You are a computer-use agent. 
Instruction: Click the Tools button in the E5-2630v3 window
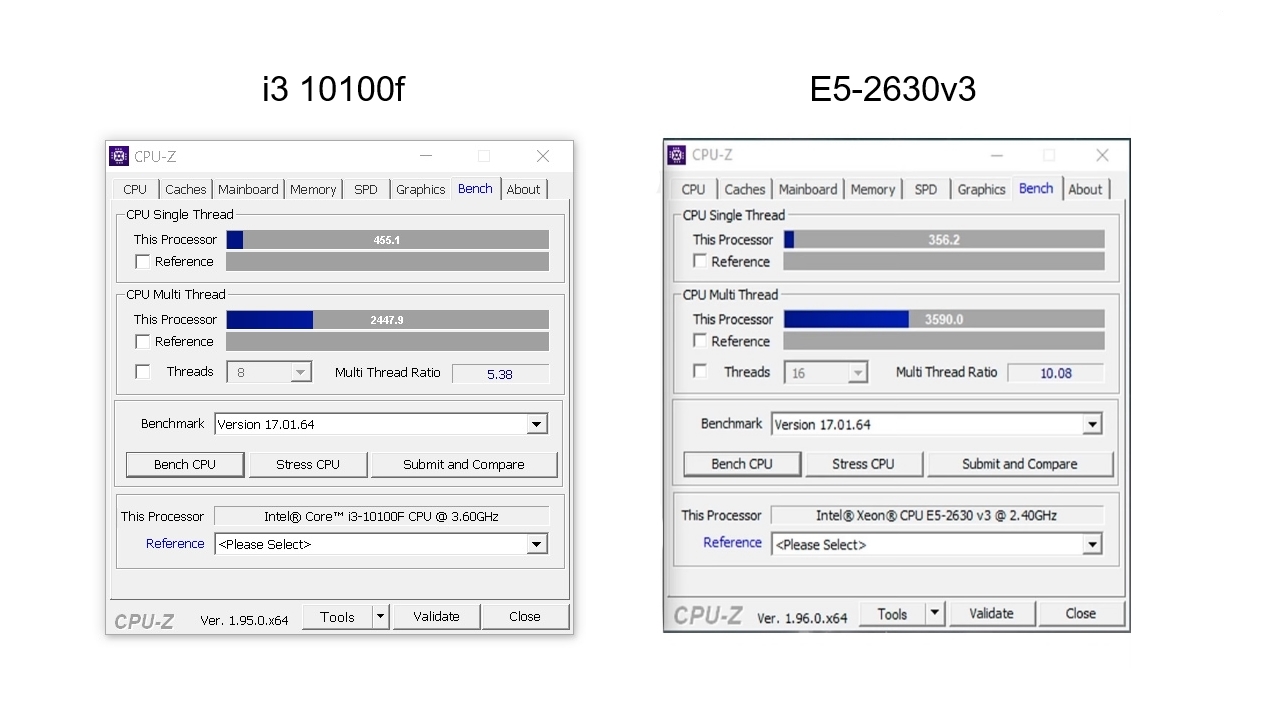pos(892,613)
